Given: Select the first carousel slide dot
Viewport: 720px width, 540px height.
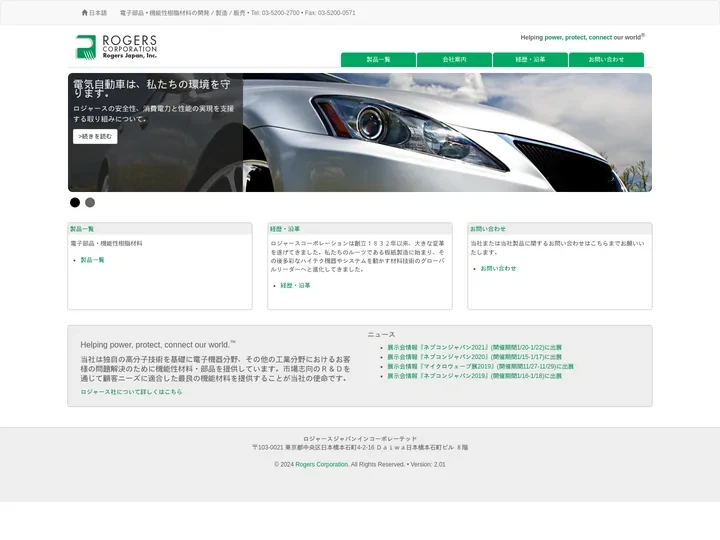Looking at the screenshot, I should pos(75,202).
